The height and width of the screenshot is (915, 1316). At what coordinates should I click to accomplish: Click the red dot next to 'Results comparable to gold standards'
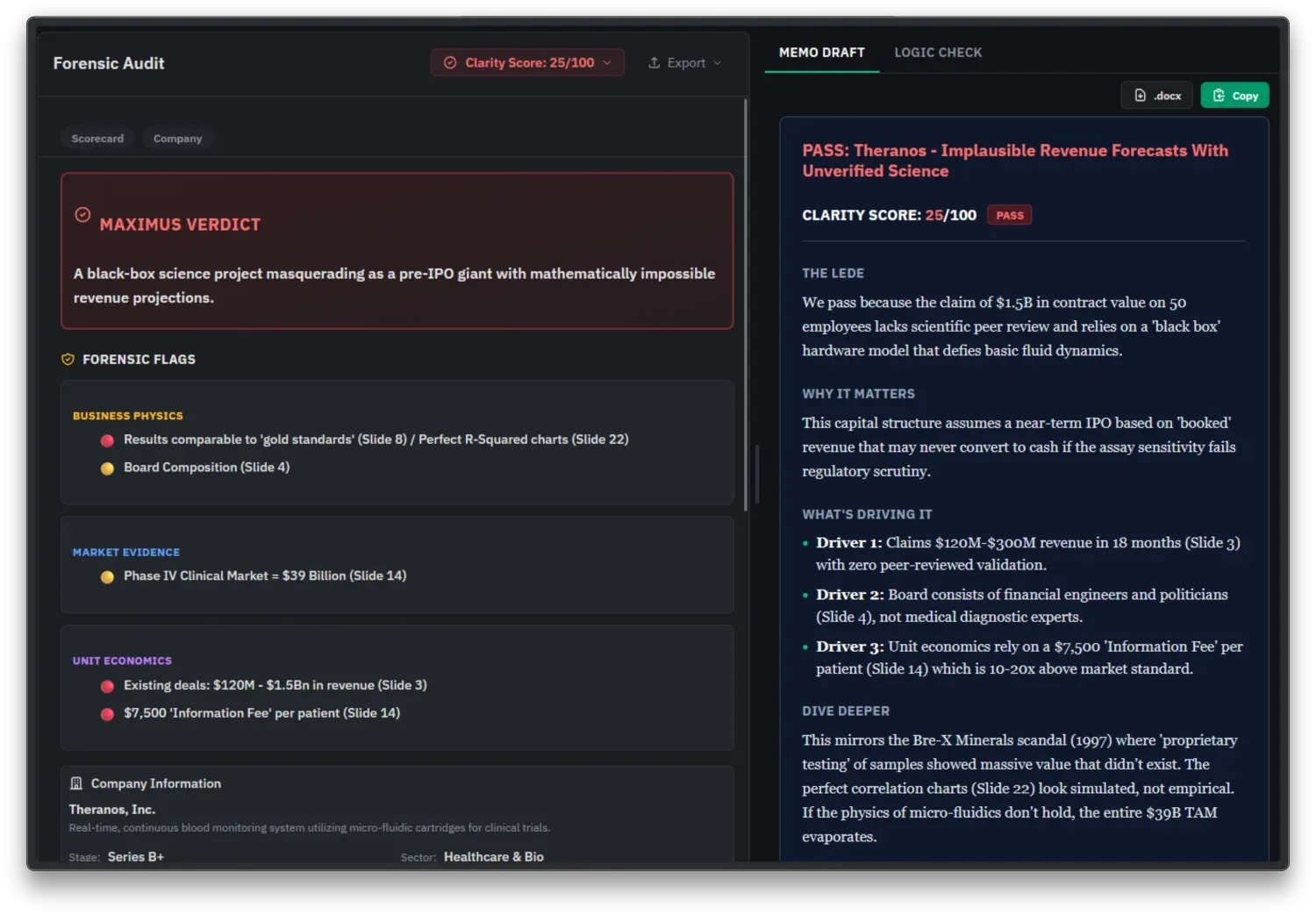107,440
